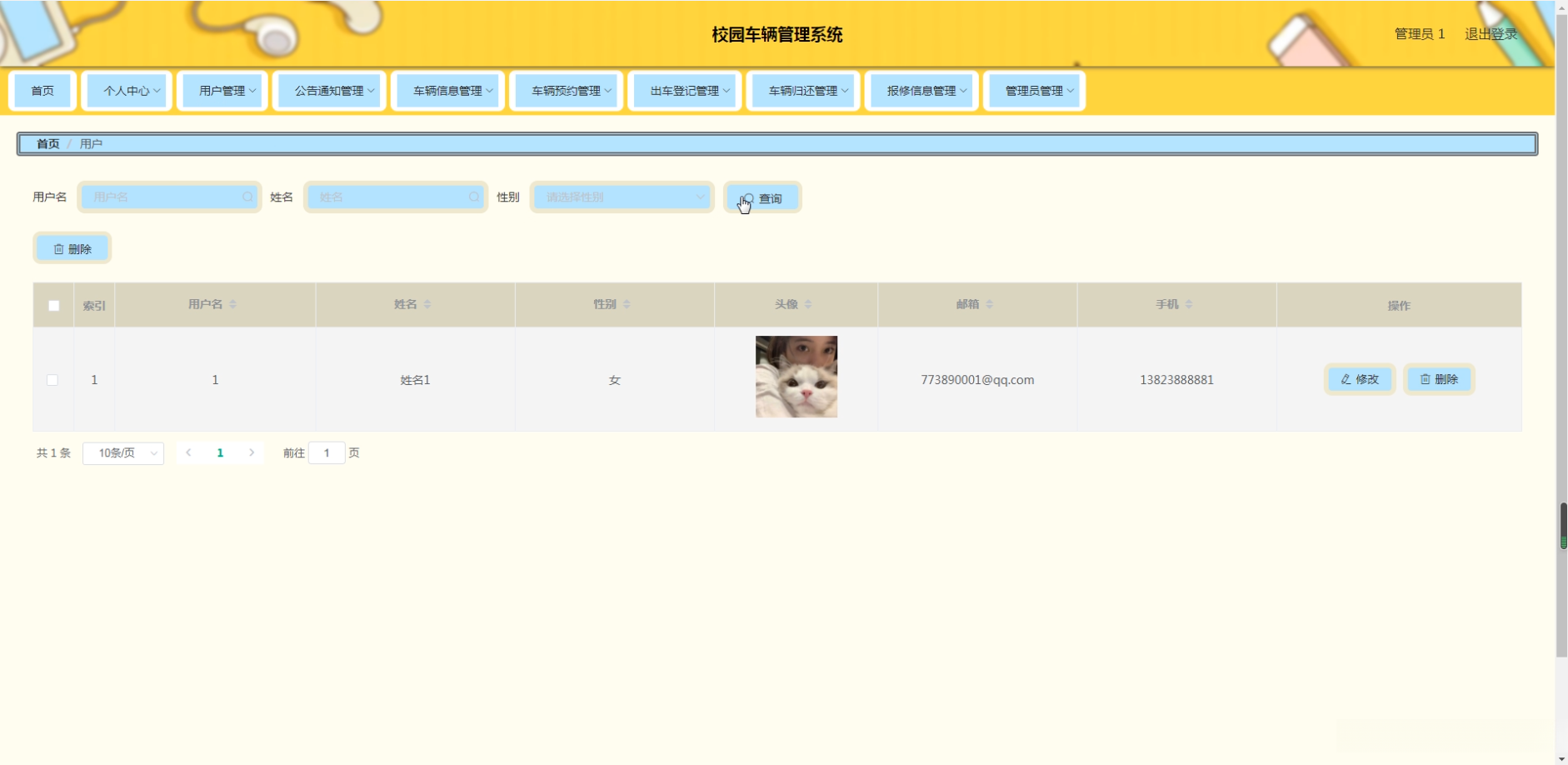Expand the 管理员管理 menu
The image size is (1568, 765).
[1034, 91]
